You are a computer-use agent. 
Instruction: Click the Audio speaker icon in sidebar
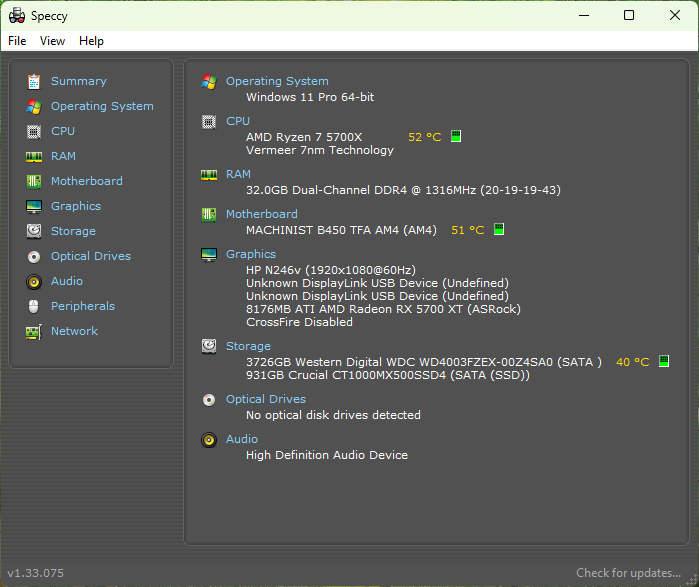34,282
